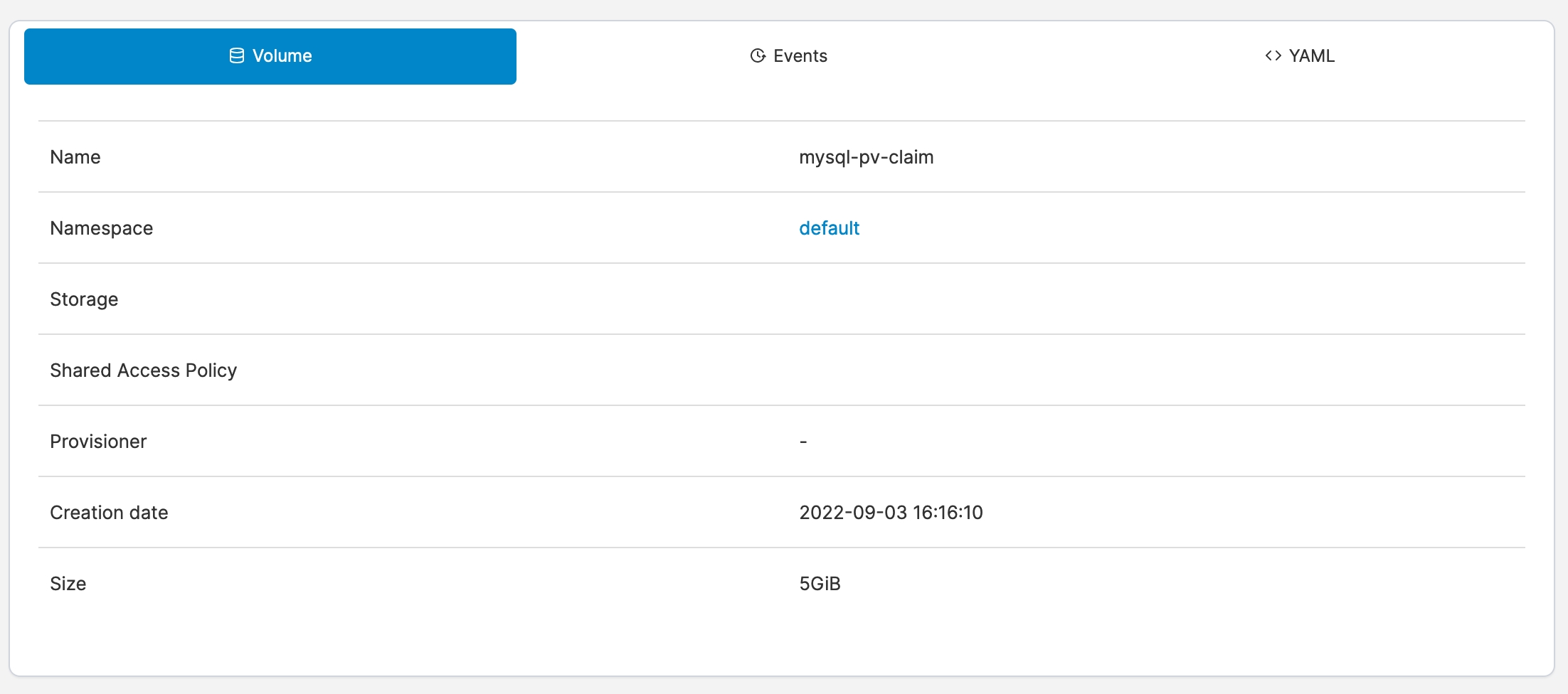Switch to the YAML tab
1568x694 pixels.
(x=1300, y=56)
